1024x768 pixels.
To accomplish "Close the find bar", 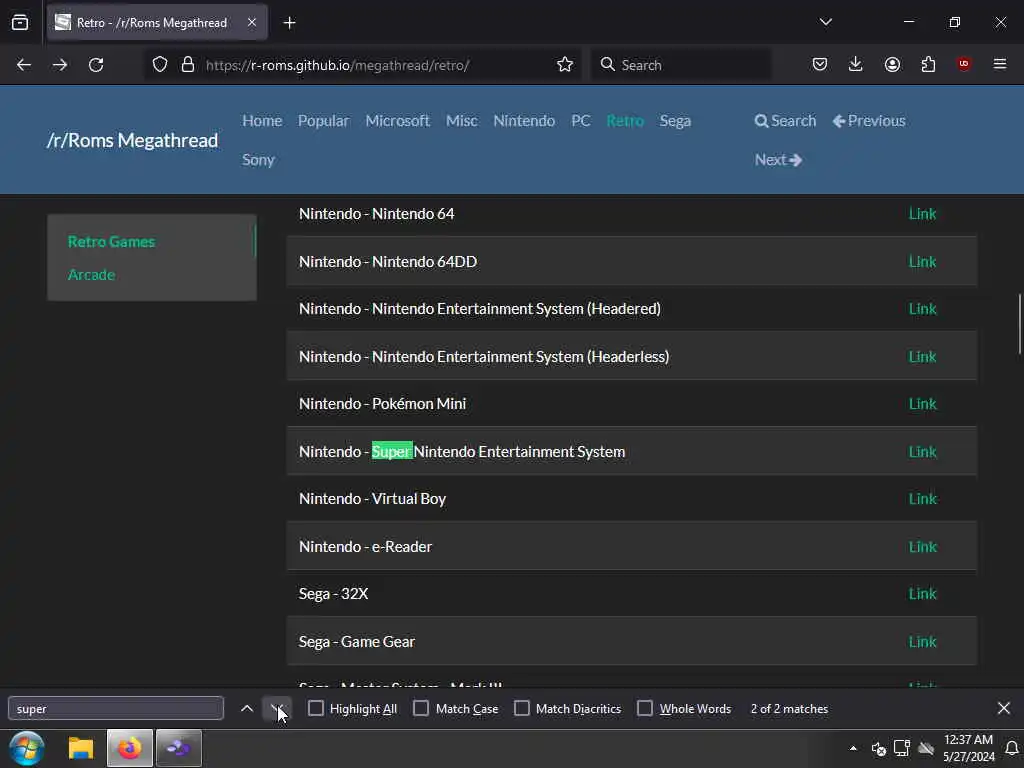I will 1004,708.
